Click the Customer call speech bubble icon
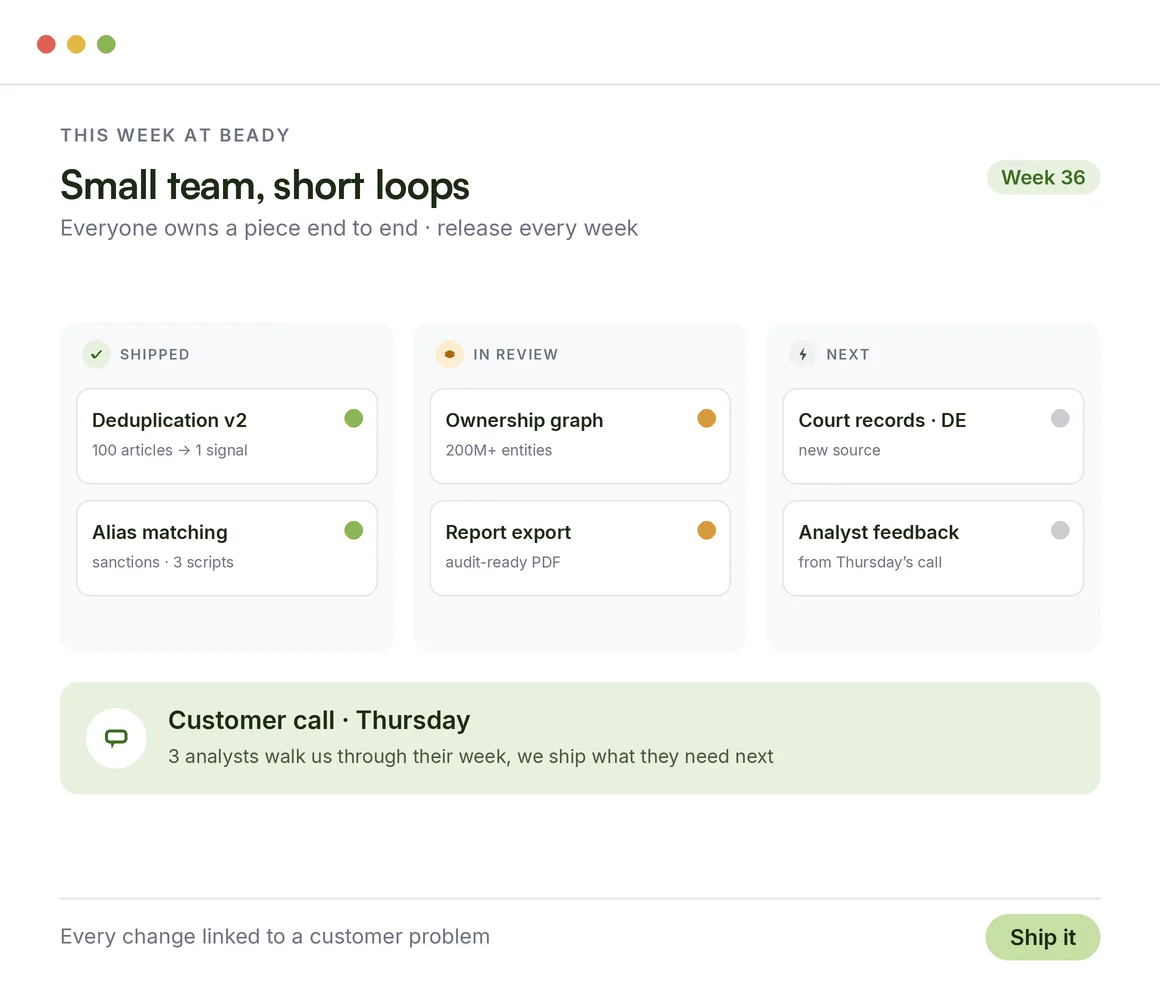1160x1000 pixels. coord(116,738)
